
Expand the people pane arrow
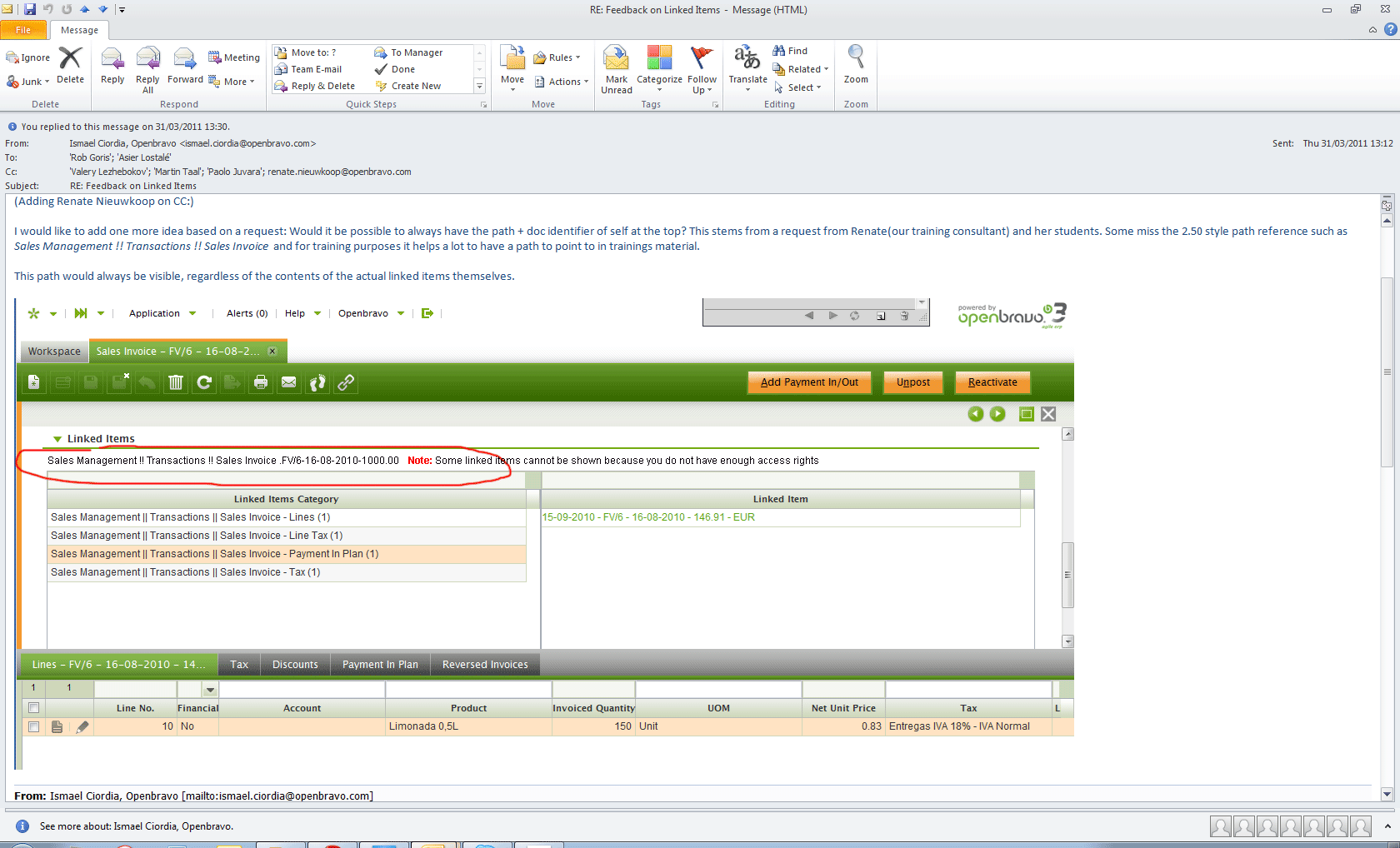[x=1387, y=826]
